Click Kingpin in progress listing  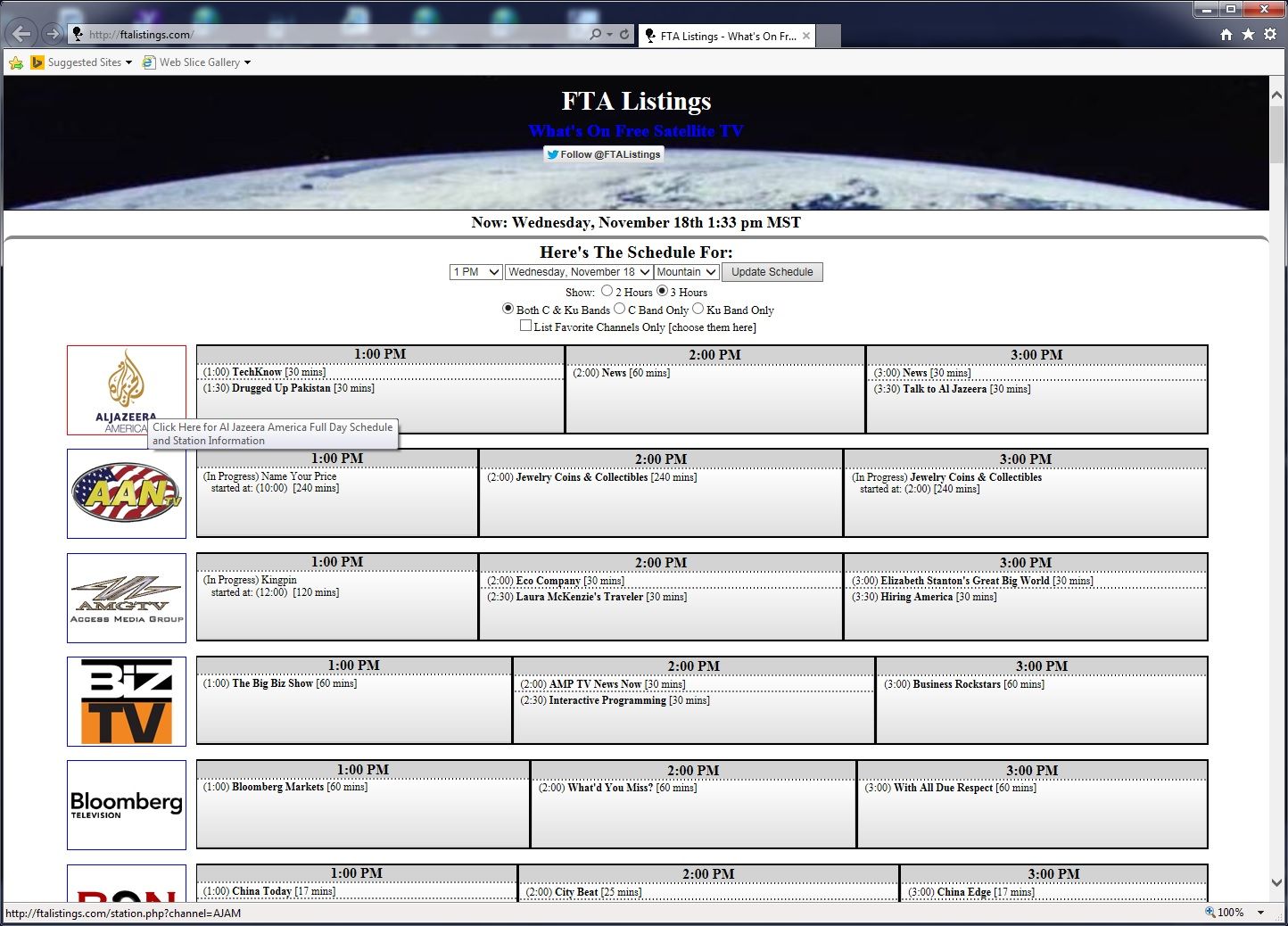pyautogui.click(x=279, y=580)
